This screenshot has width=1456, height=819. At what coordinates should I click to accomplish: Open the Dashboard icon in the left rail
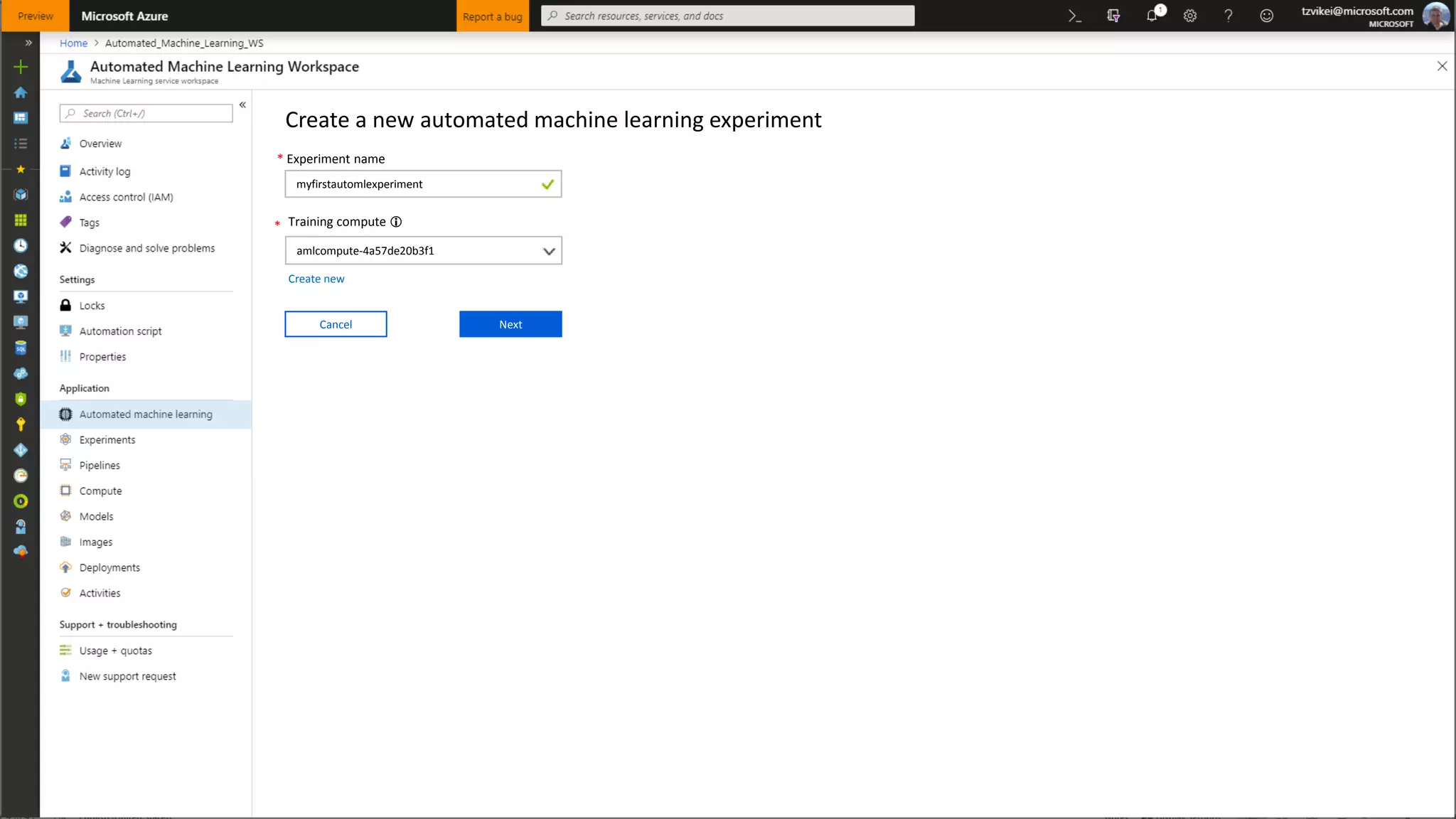click(21, 118)
